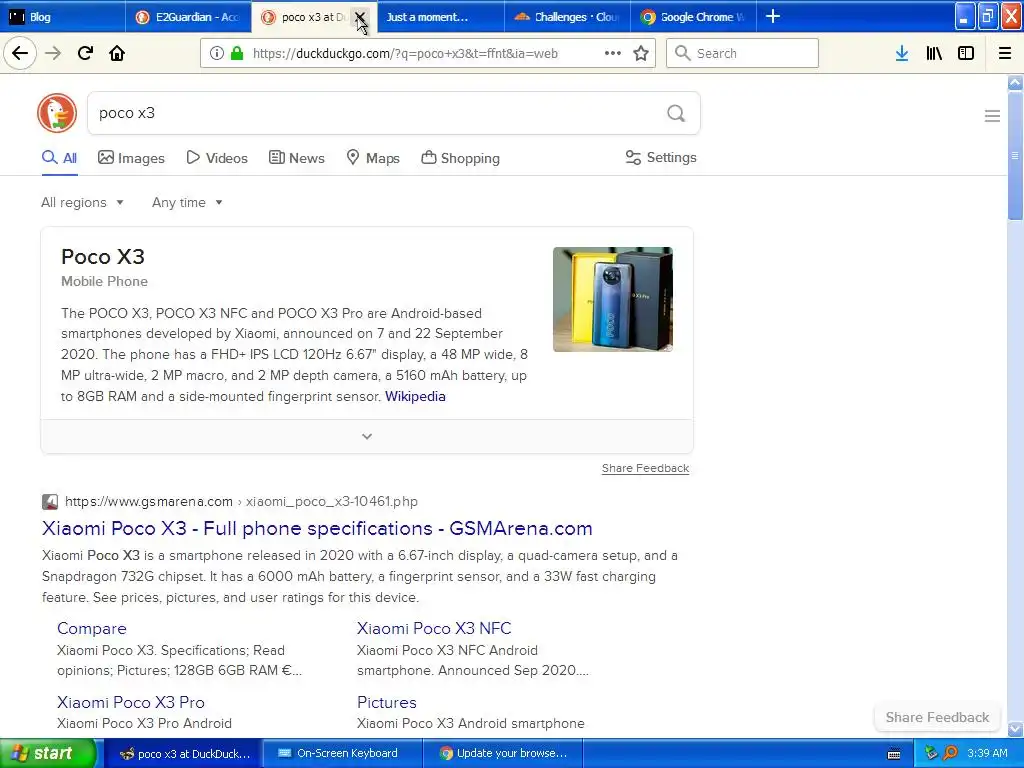Screen dimensions: 1024x768
Task: Click the scrollbar up arrow
Action: [1015, 83]
